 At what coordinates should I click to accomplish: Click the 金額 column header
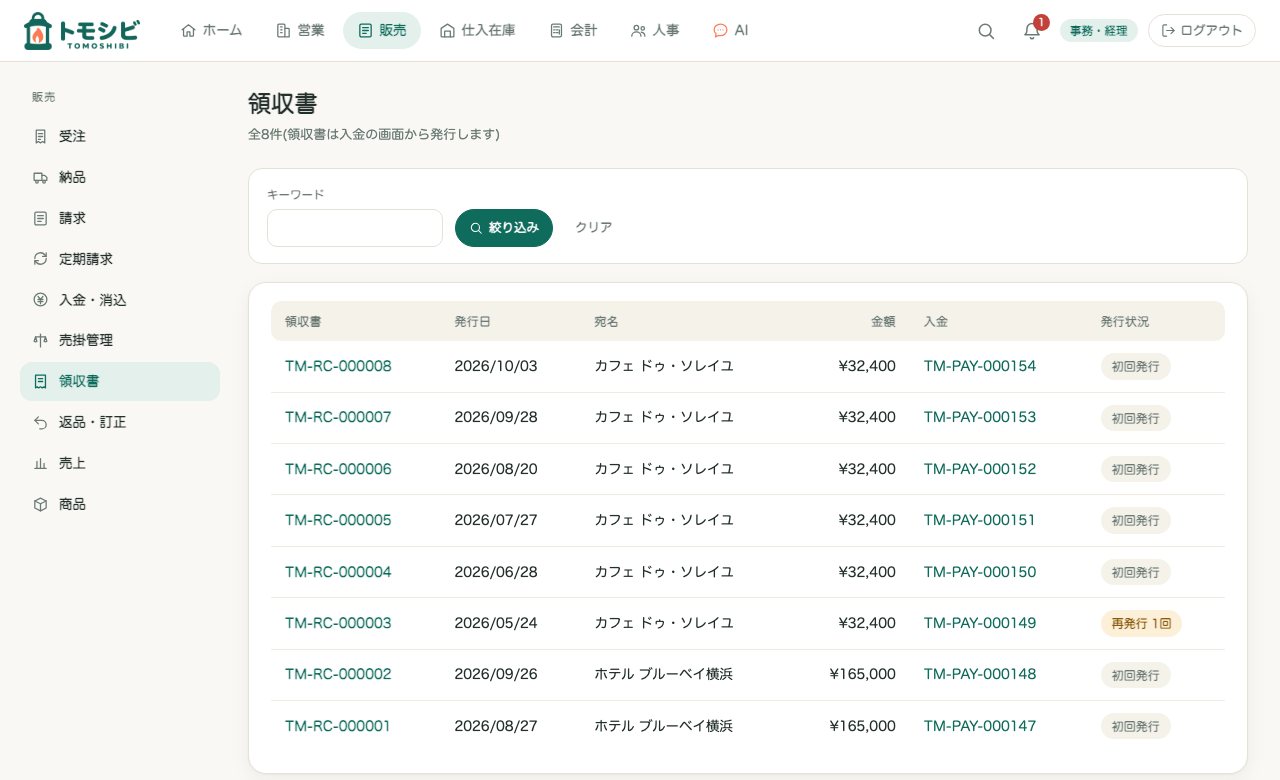tap(883, 322)
